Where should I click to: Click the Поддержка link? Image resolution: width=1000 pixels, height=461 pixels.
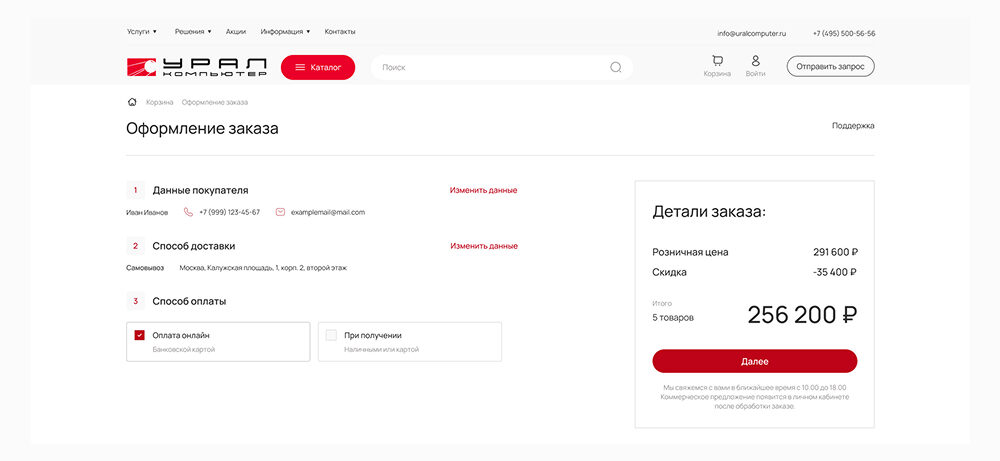pos(853,126)
